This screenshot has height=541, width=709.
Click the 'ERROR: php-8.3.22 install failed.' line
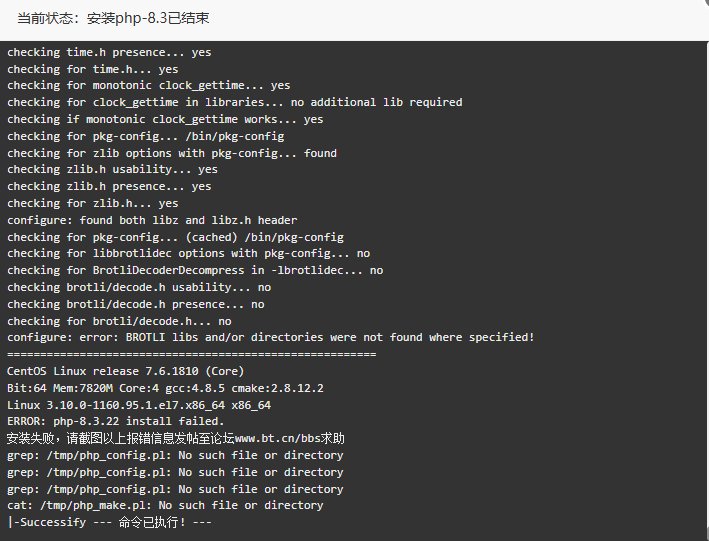(116, 422)
